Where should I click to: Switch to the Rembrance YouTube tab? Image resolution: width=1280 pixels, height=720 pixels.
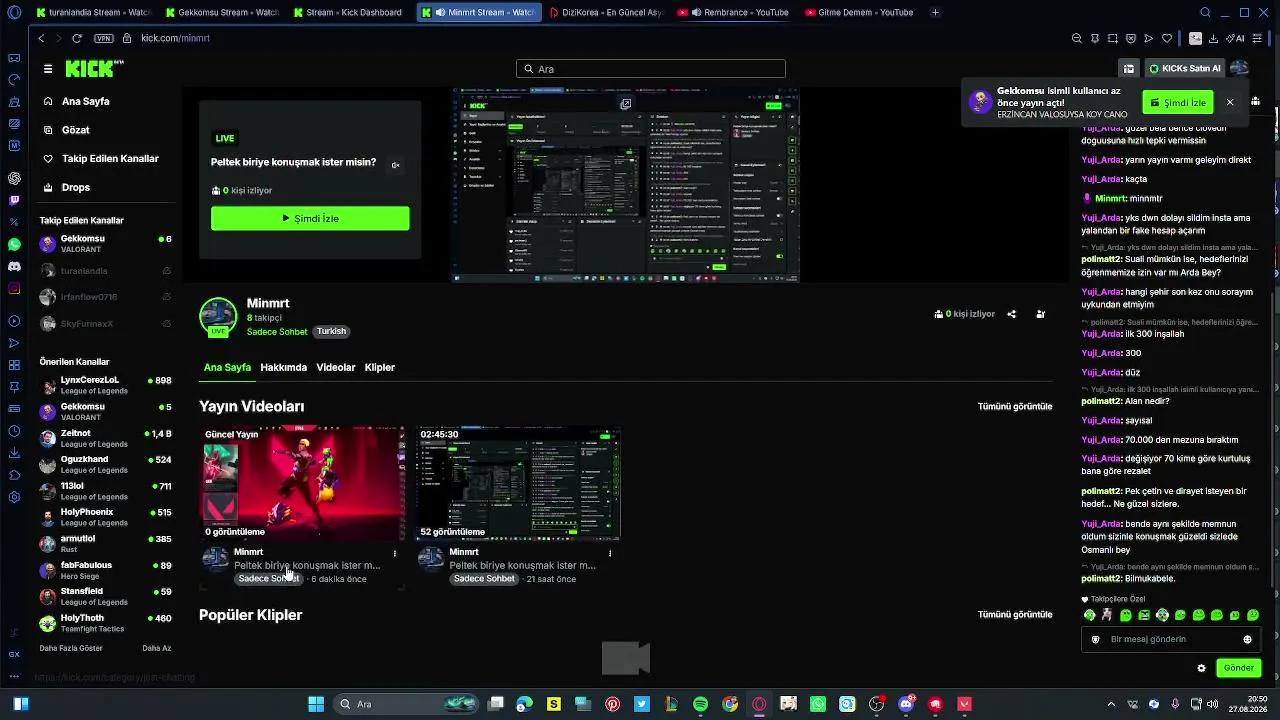(732, 13)
